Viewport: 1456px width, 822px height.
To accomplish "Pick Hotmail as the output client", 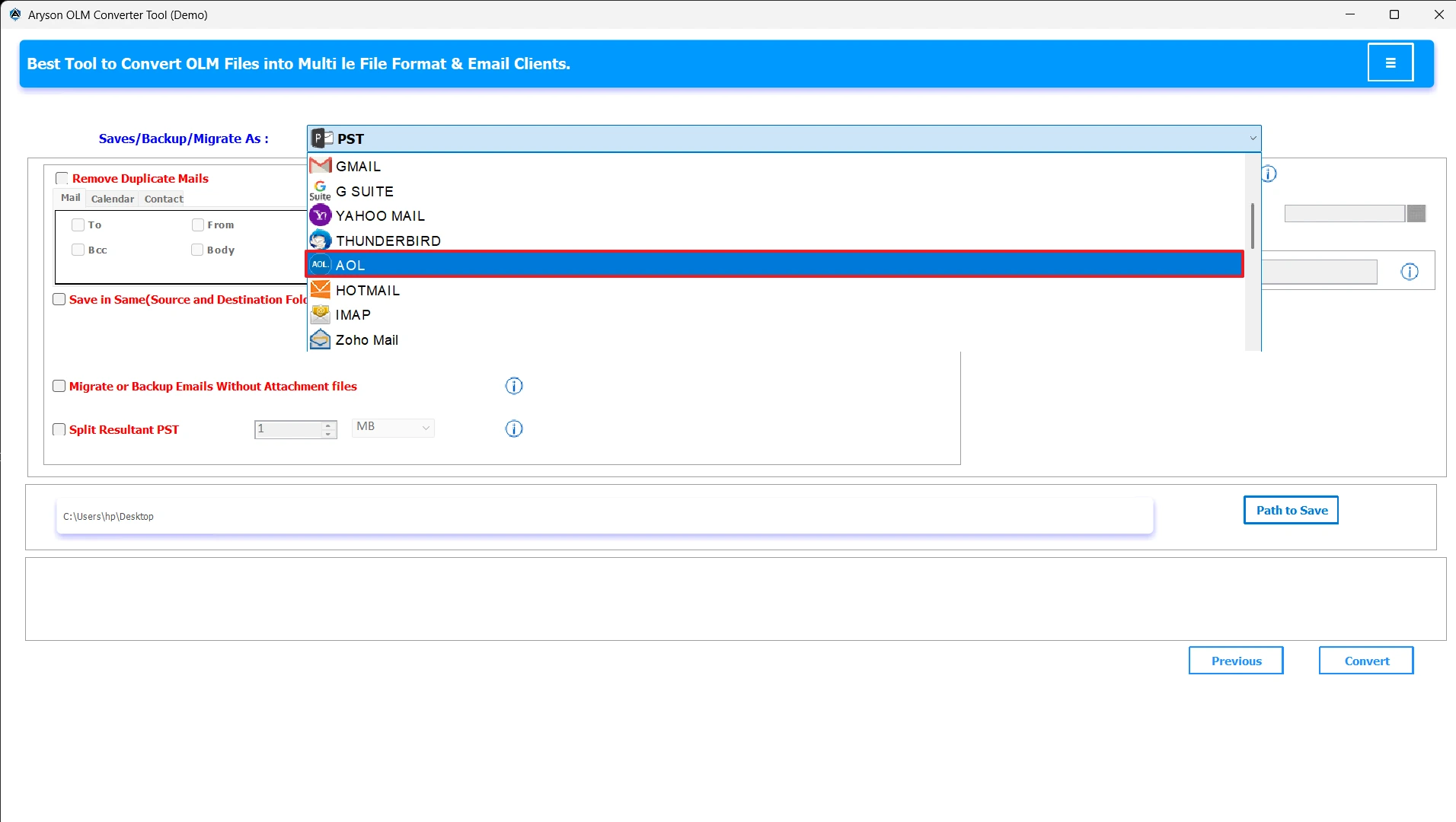I will [x=368, y=289].
